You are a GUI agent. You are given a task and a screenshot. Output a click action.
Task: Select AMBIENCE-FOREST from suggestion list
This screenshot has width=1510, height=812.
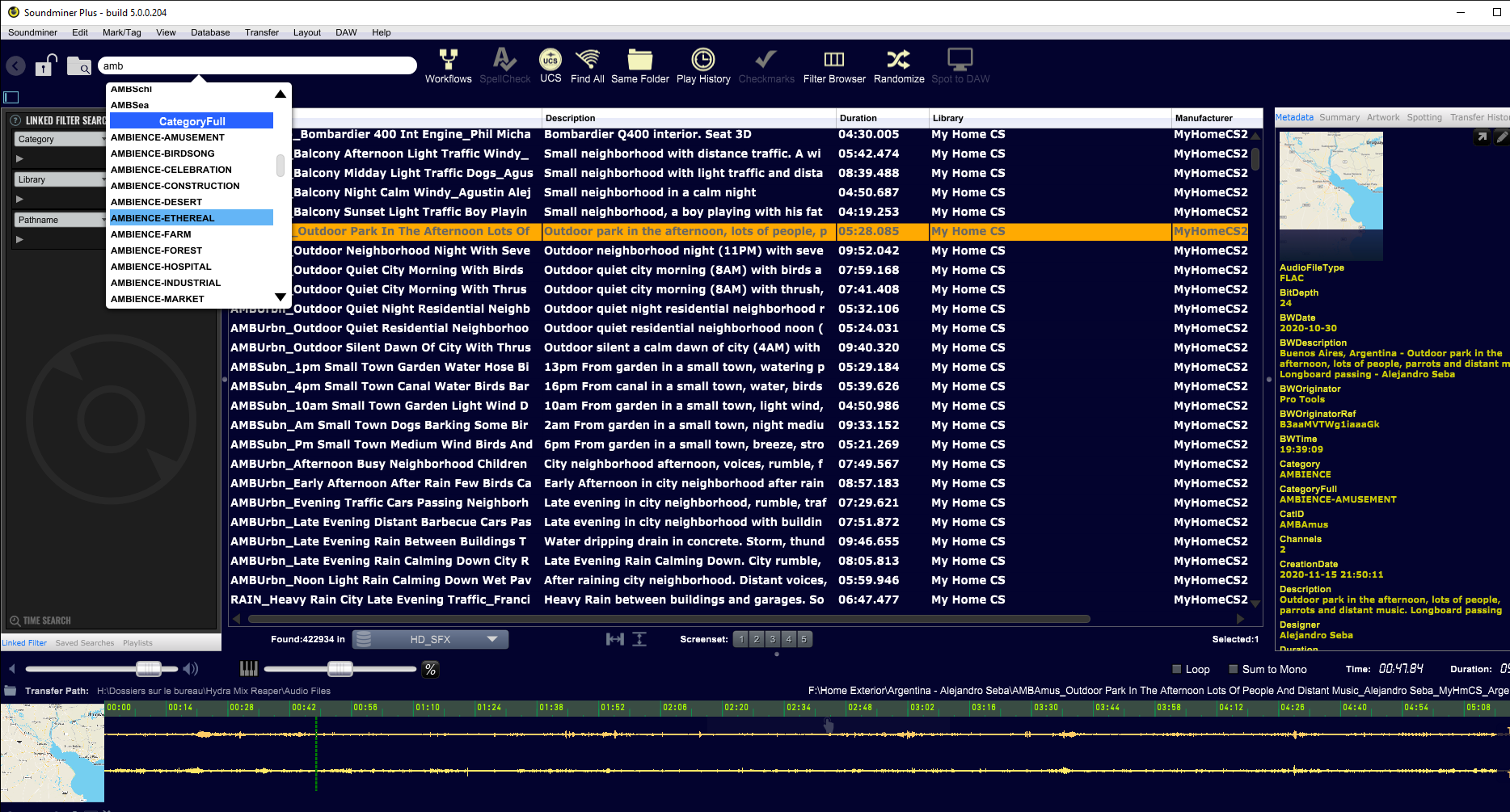tap(157, 250)
